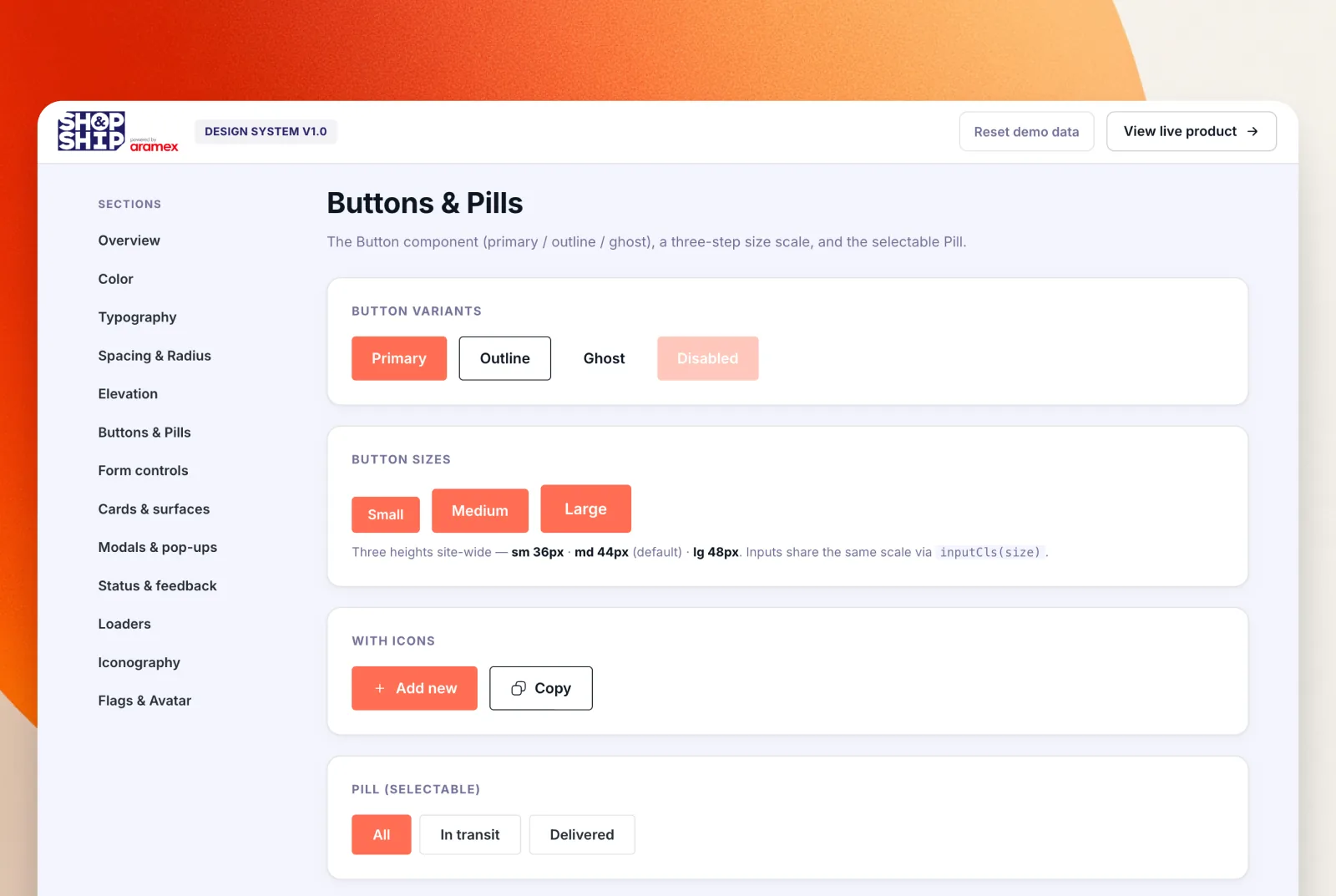Screen dimensions: 1336x896
Task: Click the Primary variant button
Action: click(x=399, y=358)
